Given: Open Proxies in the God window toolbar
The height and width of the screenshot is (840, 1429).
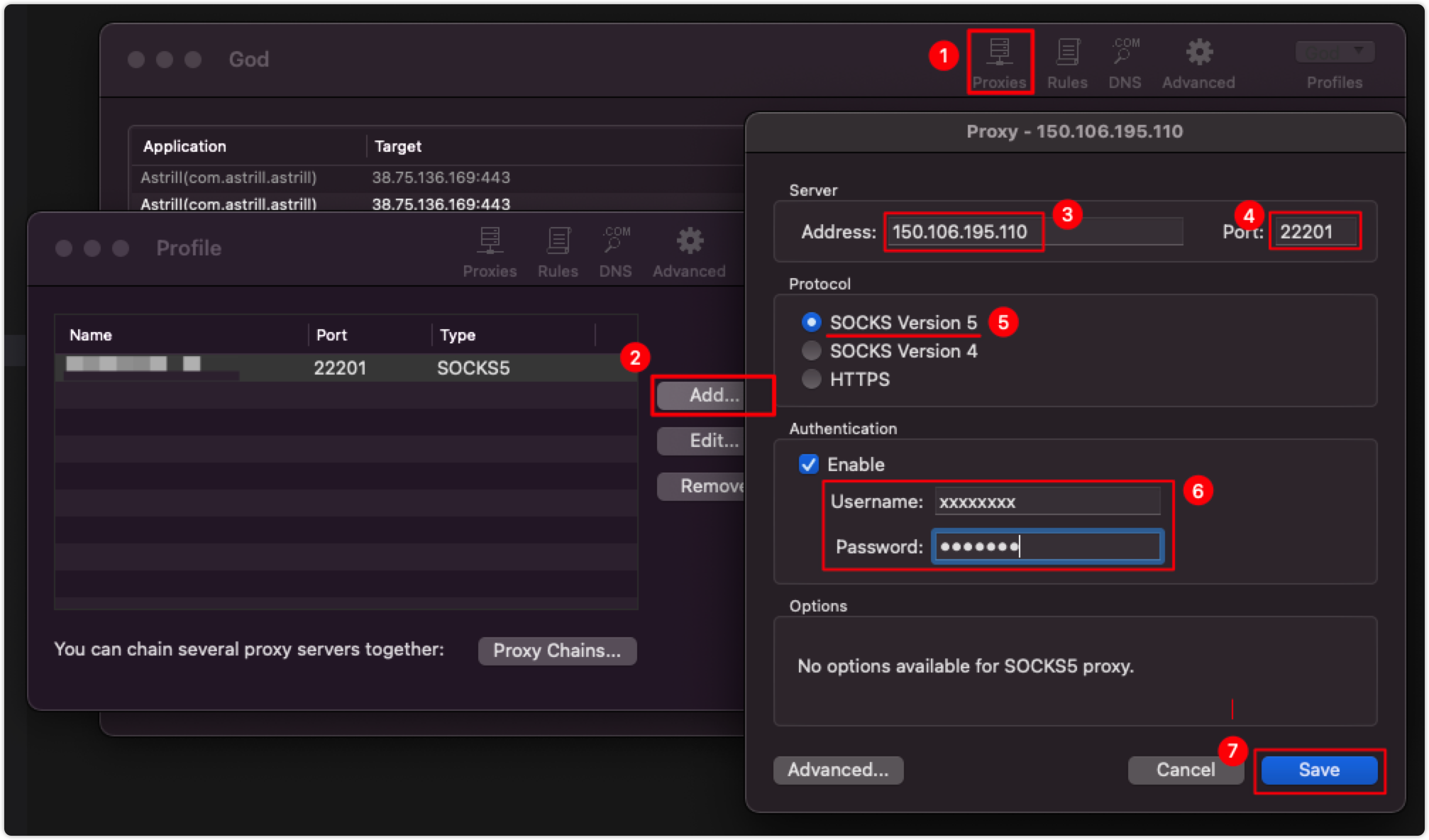Looking at the screenshot, I should 999,62.
